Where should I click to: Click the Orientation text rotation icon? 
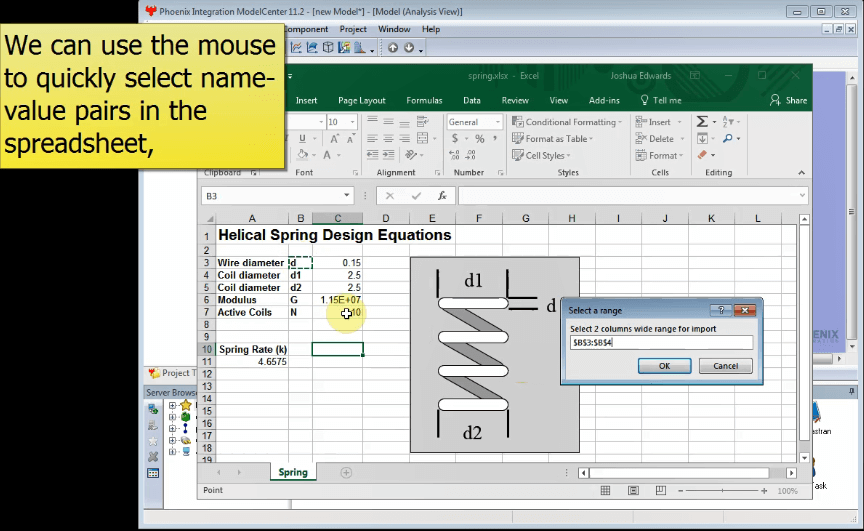pos(411,155)
